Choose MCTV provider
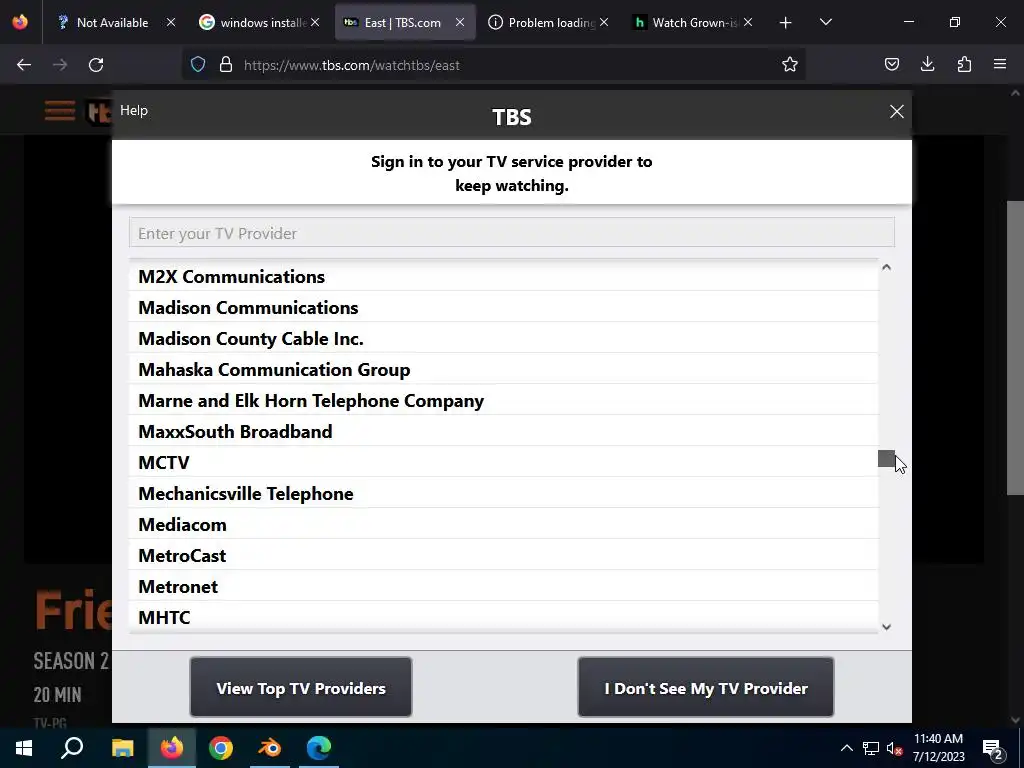Viewport: 1024px width, 768px height. point(503,462)
